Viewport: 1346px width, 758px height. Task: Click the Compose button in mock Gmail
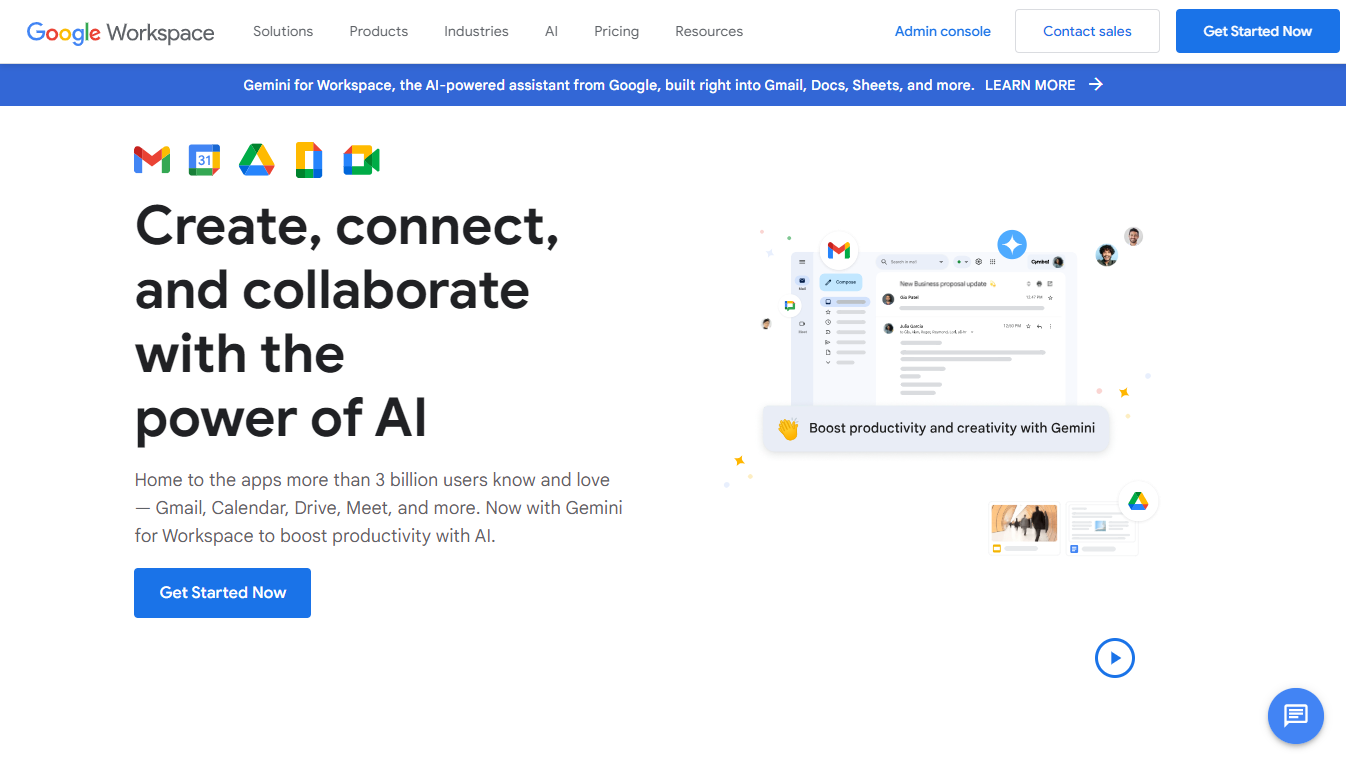tap(841, 282)
